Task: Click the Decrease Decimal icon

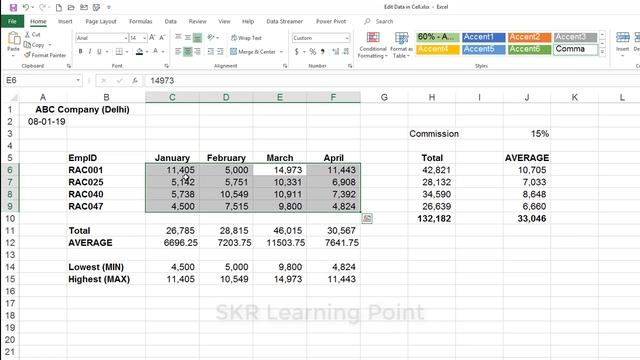Action: (x=346, y=51)
